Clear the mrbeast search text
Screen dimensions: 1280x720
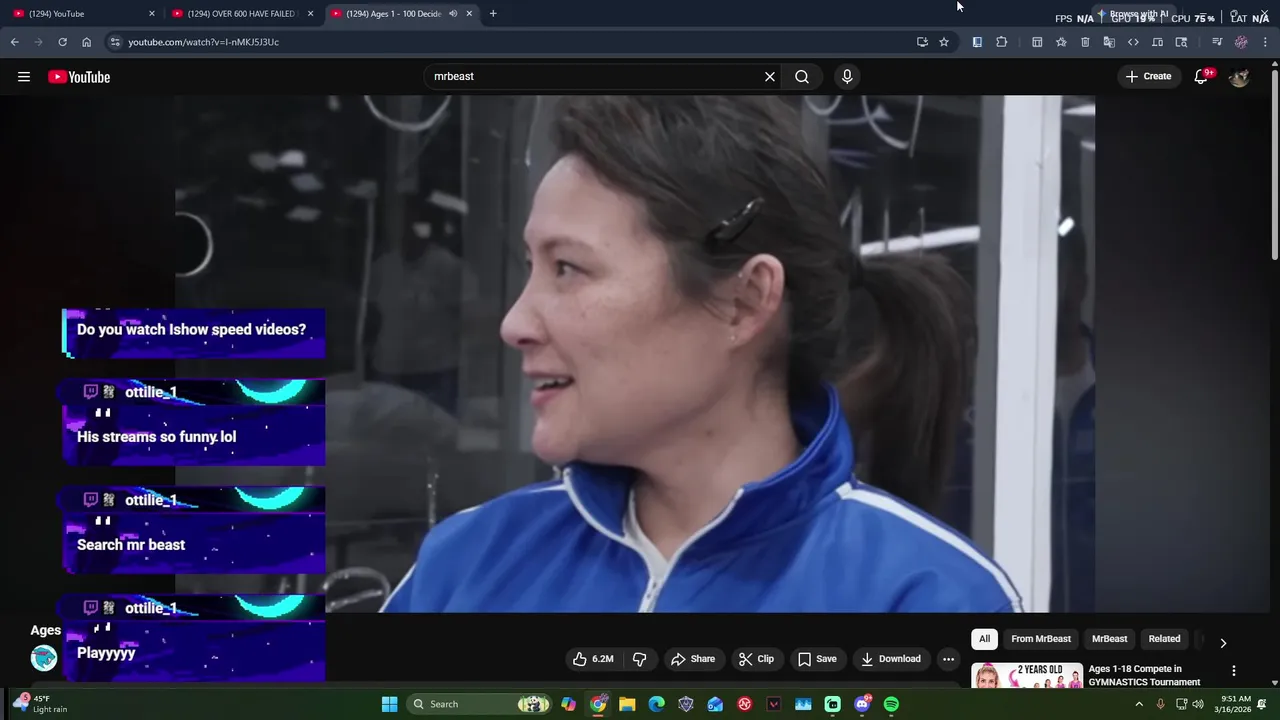pyautogui.click(x=770, y=77)
